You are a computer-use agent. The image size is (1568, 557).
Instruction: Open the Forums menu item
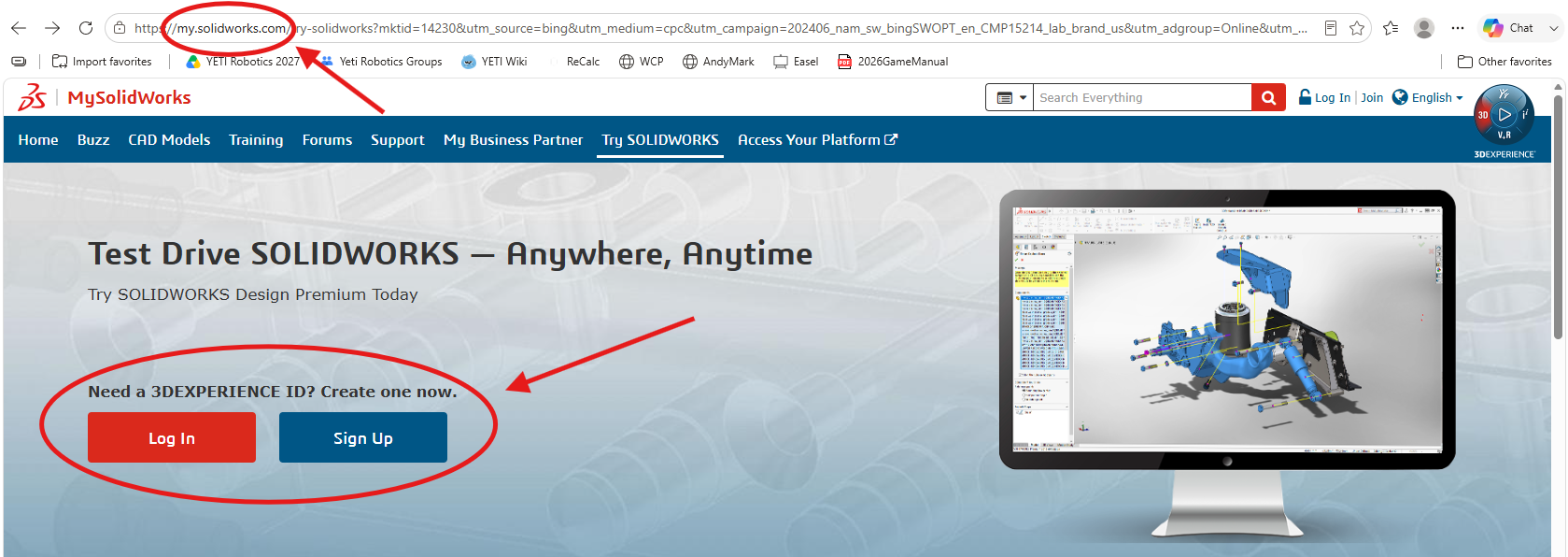click(327, 140)
